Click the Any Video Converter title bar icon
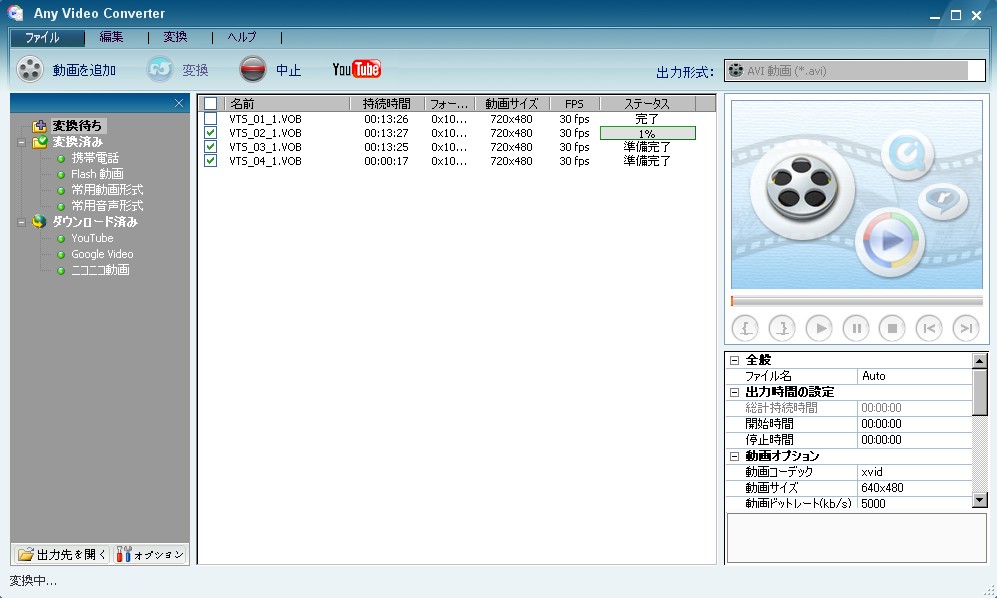The height and width of the screenshot is (598, 997). coord(15,13)
